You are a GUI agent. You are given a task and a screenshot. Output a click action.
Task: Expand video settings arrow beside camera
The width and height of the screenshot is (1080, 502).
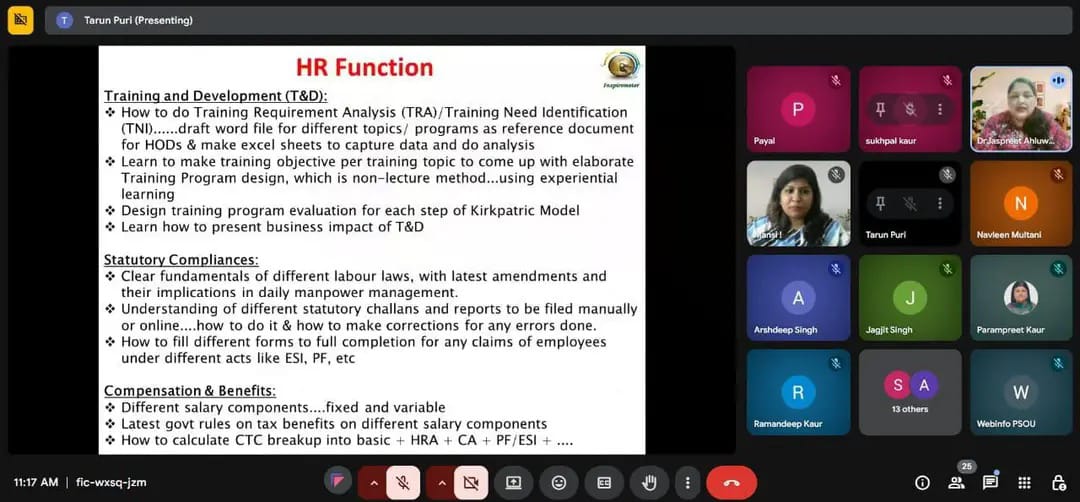[441, 482]
